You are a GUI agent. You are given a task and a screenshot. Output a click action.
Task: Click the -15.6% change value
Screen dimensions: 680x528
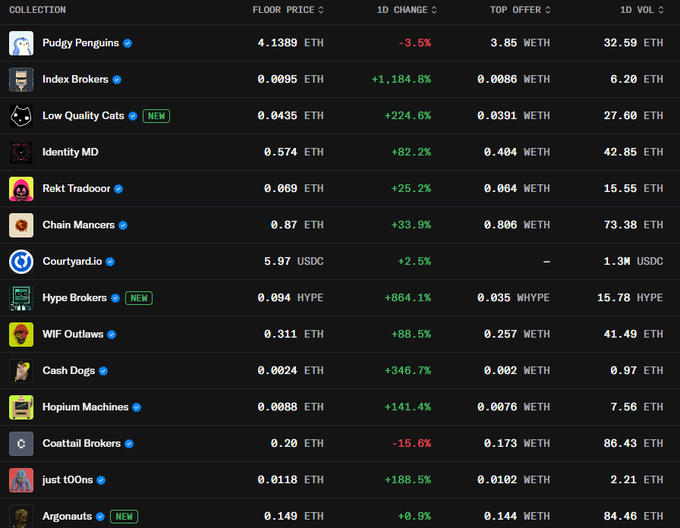[412, 443]
